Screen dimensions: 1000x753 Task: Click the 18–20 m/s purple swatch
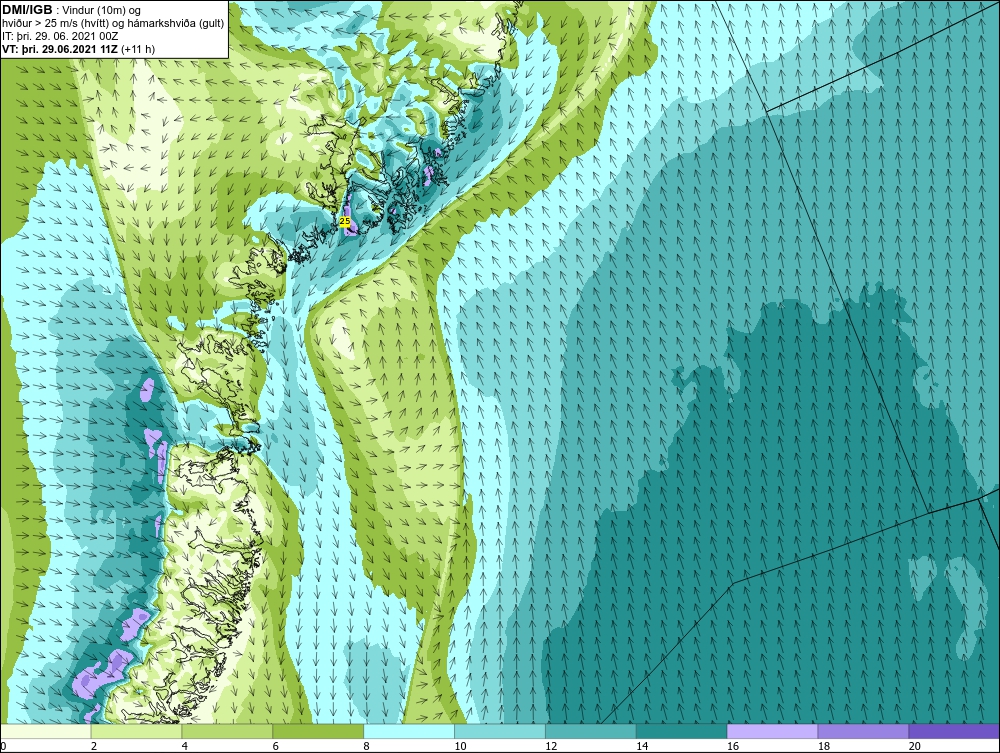pos(864,731)
